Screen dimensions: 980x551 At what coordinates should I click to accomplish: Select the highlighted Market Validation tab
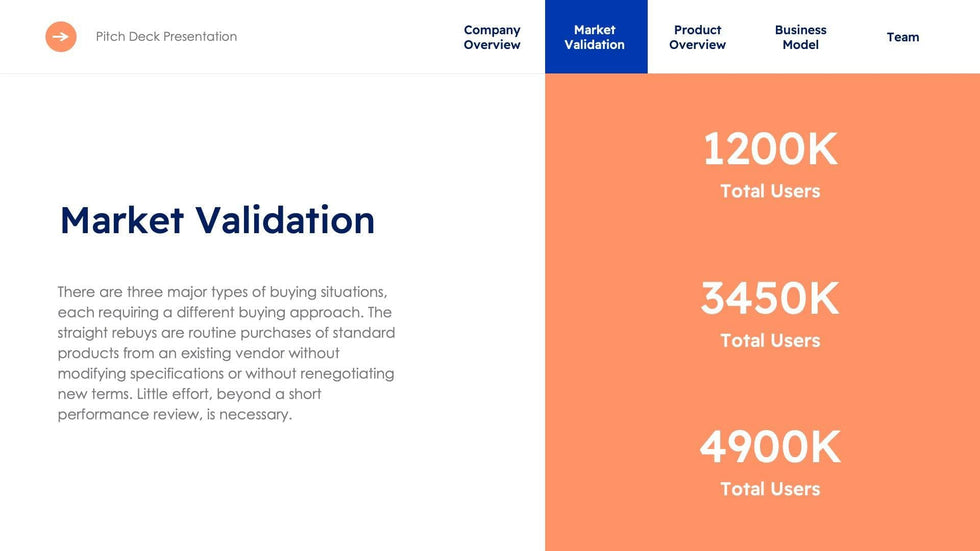click(595, 37)
